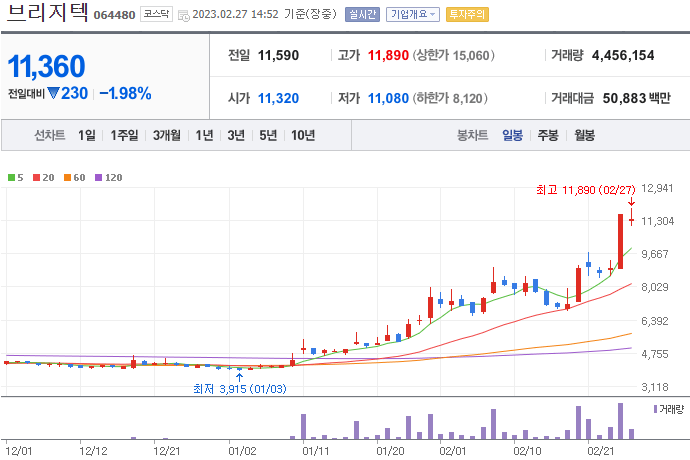Screen dimensions: 690x460
Task: Click the -1.98% change rate
Action: click(125, 93)
